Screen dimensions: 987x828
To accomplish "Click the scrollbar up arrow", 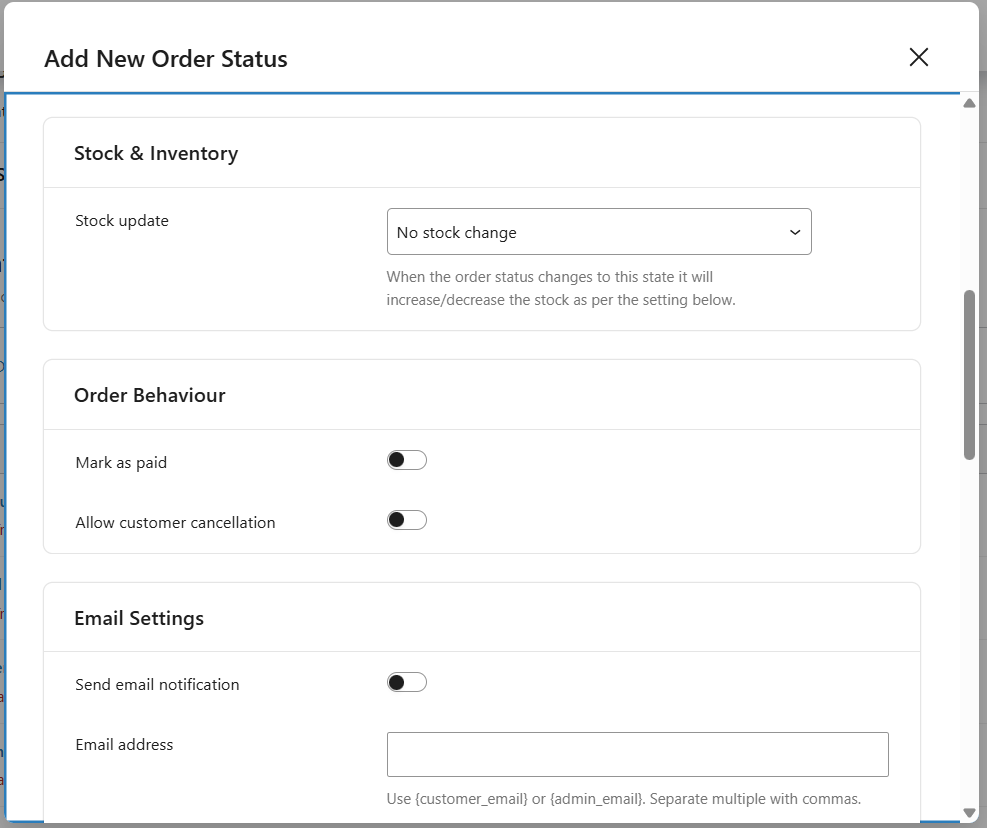I will pyautogui.click(x=969, y=104).
